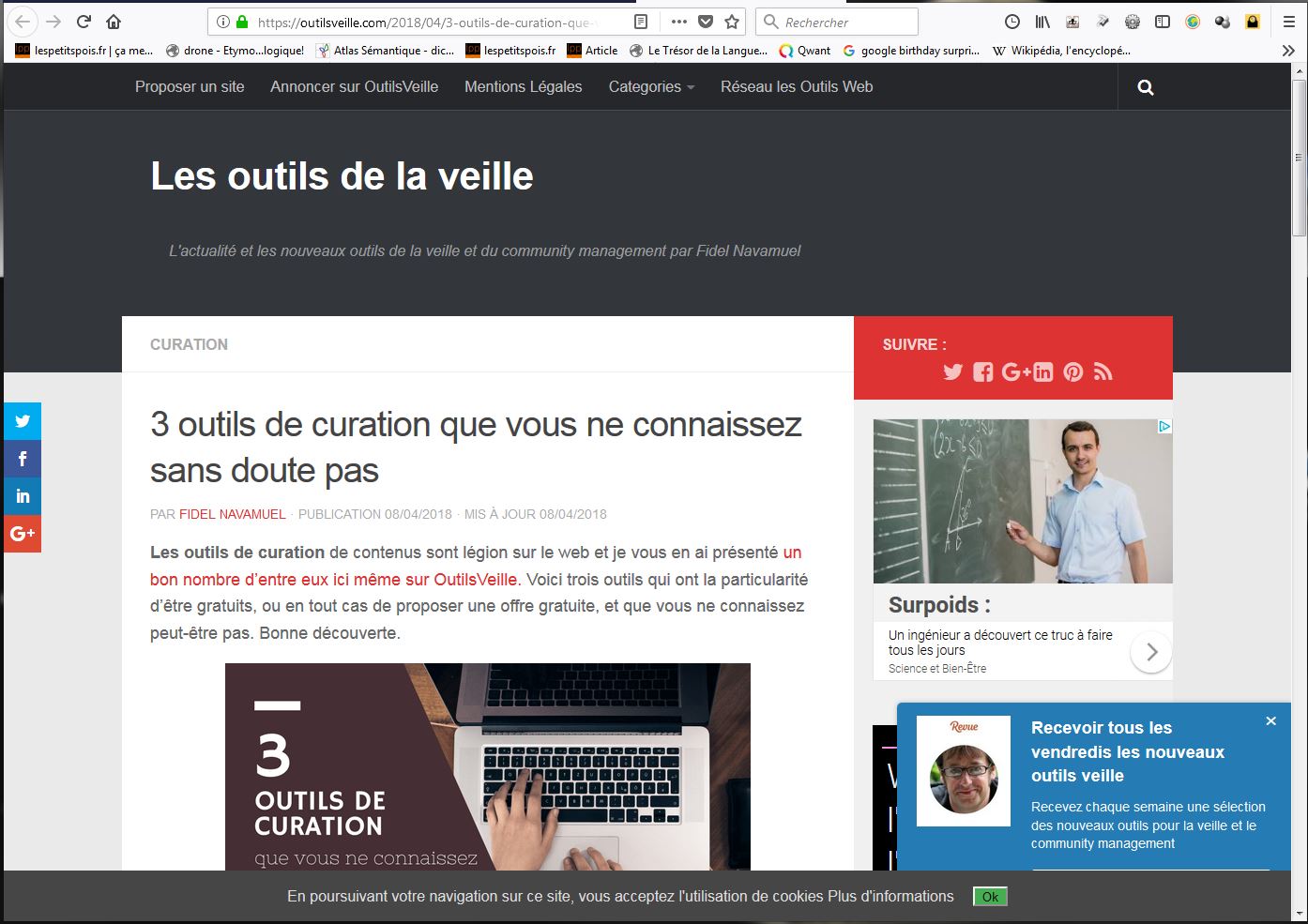
Task: Share on Twitter from the floating share bar
Action: (23, 421)
